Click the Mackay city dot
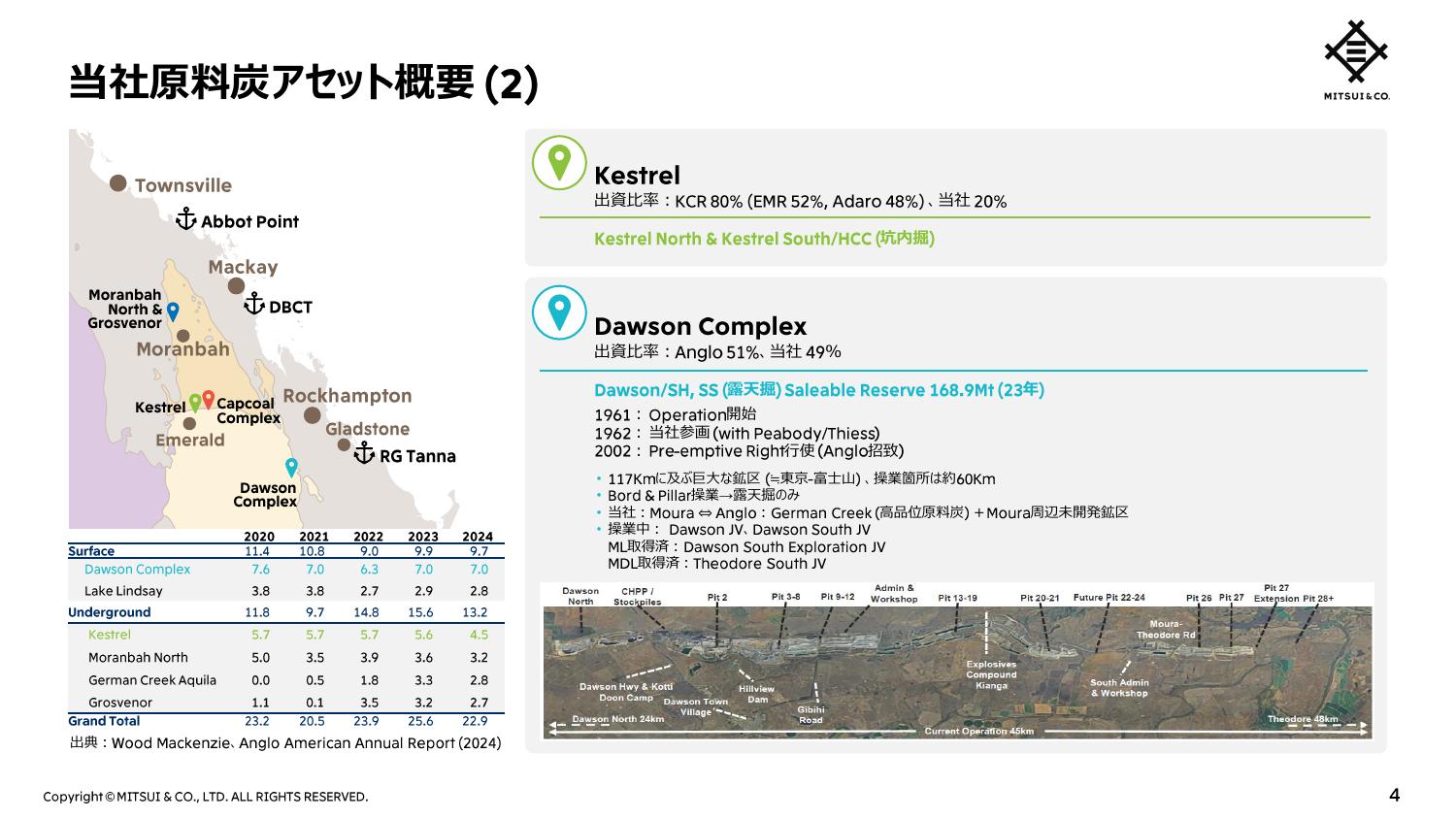Screen dimensions: 1456x819 [236, 286]
